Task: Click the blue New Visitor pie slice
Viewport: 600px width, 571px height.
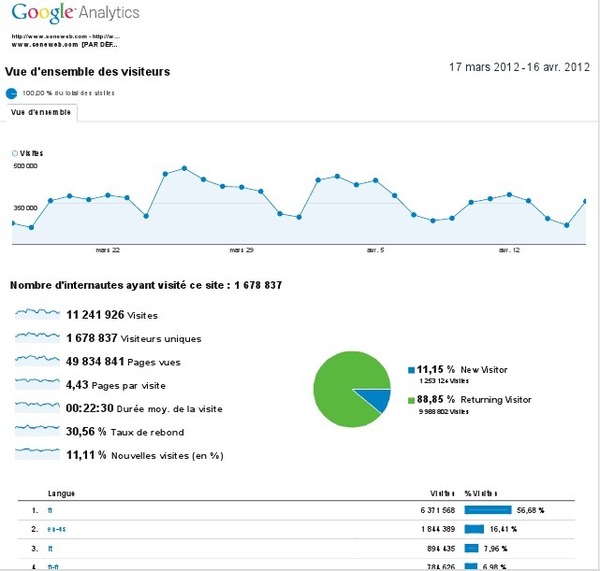Action: pos(379,399)
